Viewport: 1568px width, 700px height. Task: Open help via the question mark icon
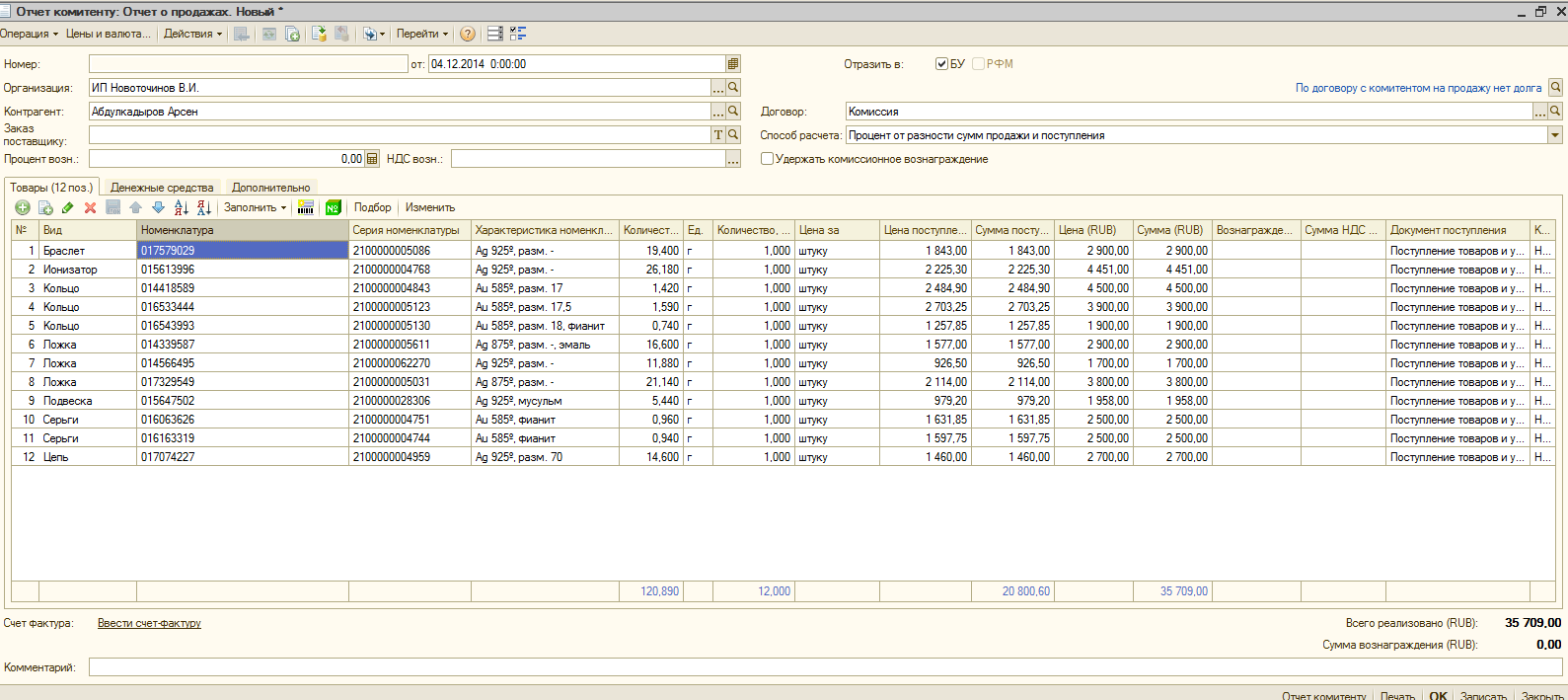[468, 34]
